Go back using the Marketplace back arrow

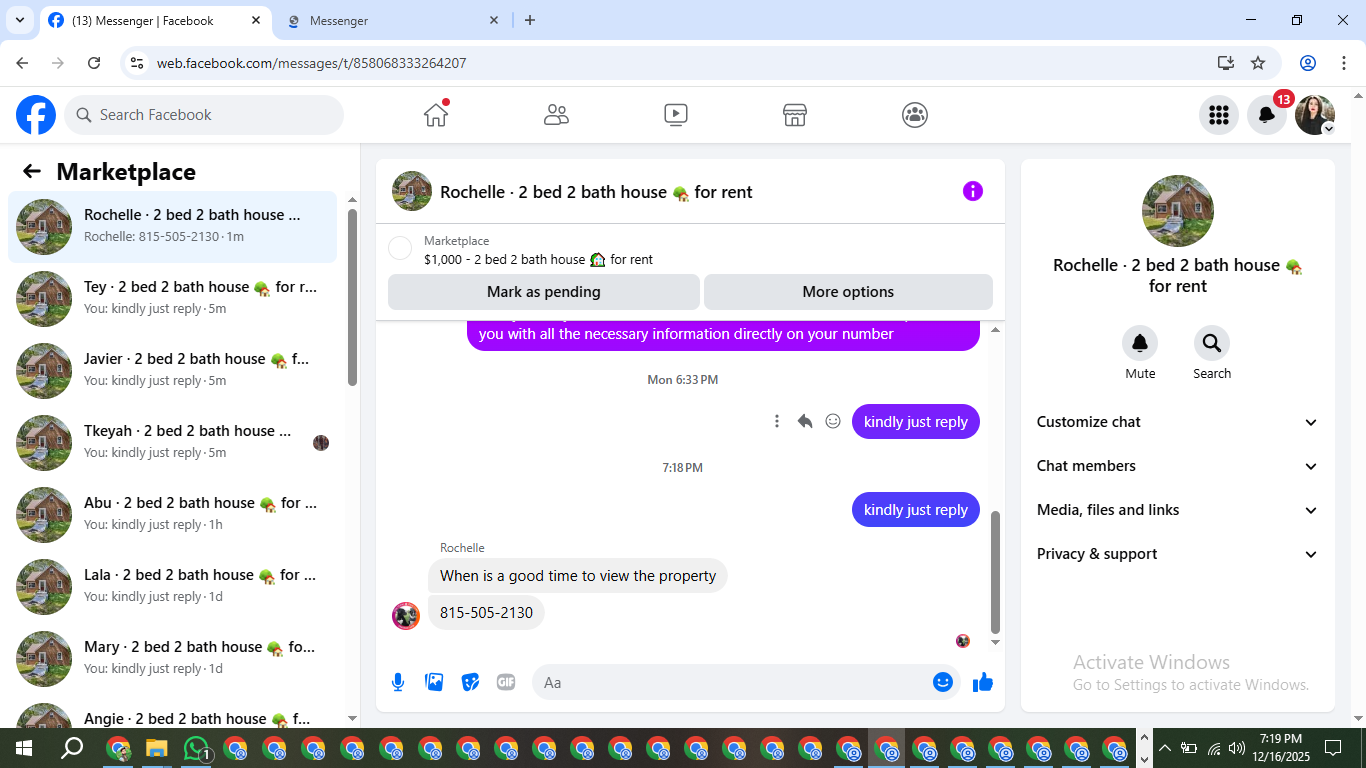pyautogui.click(x=32, y=171)
